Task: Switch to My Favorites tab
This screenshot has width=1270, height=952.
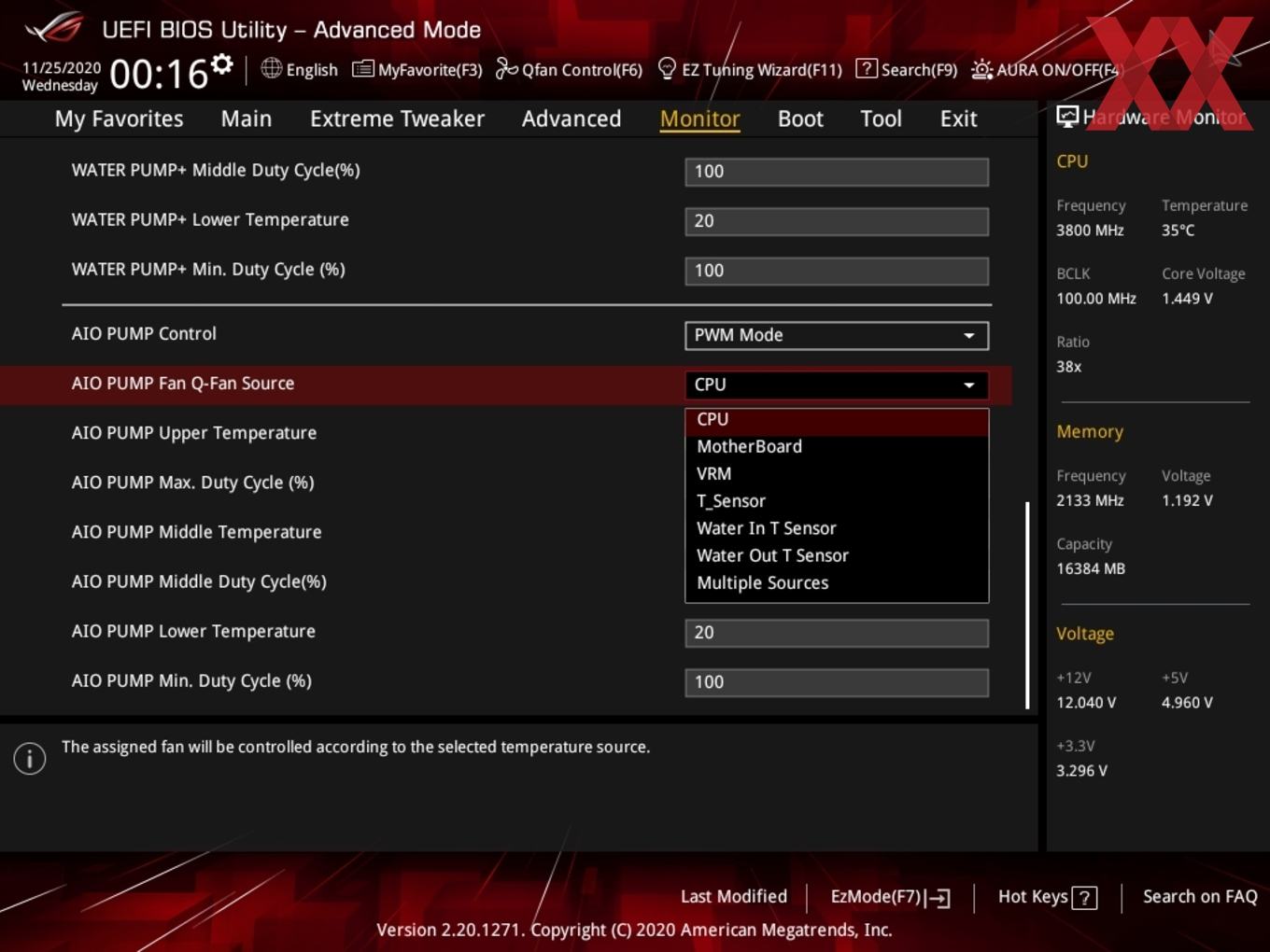Action: click(119, 119)
